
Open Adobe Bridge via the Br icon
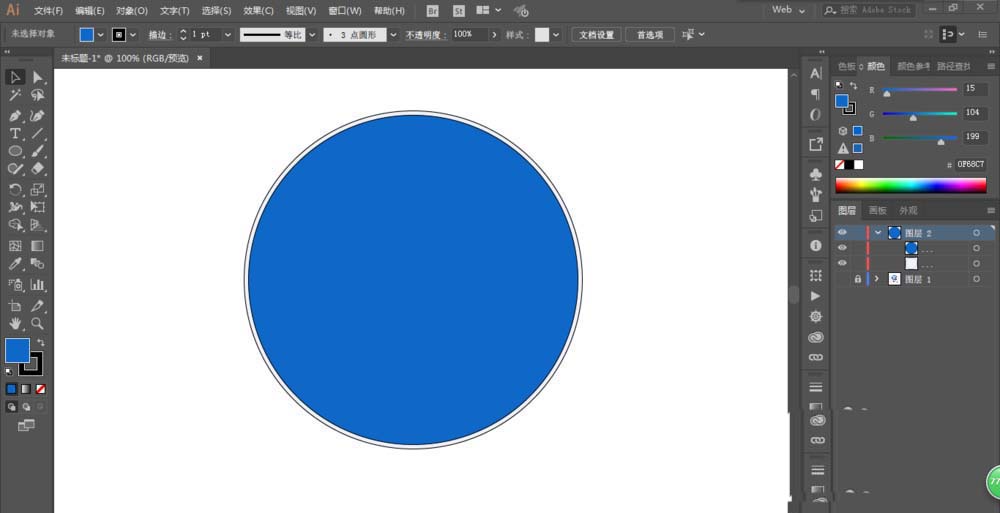click(x=432, y=10)
